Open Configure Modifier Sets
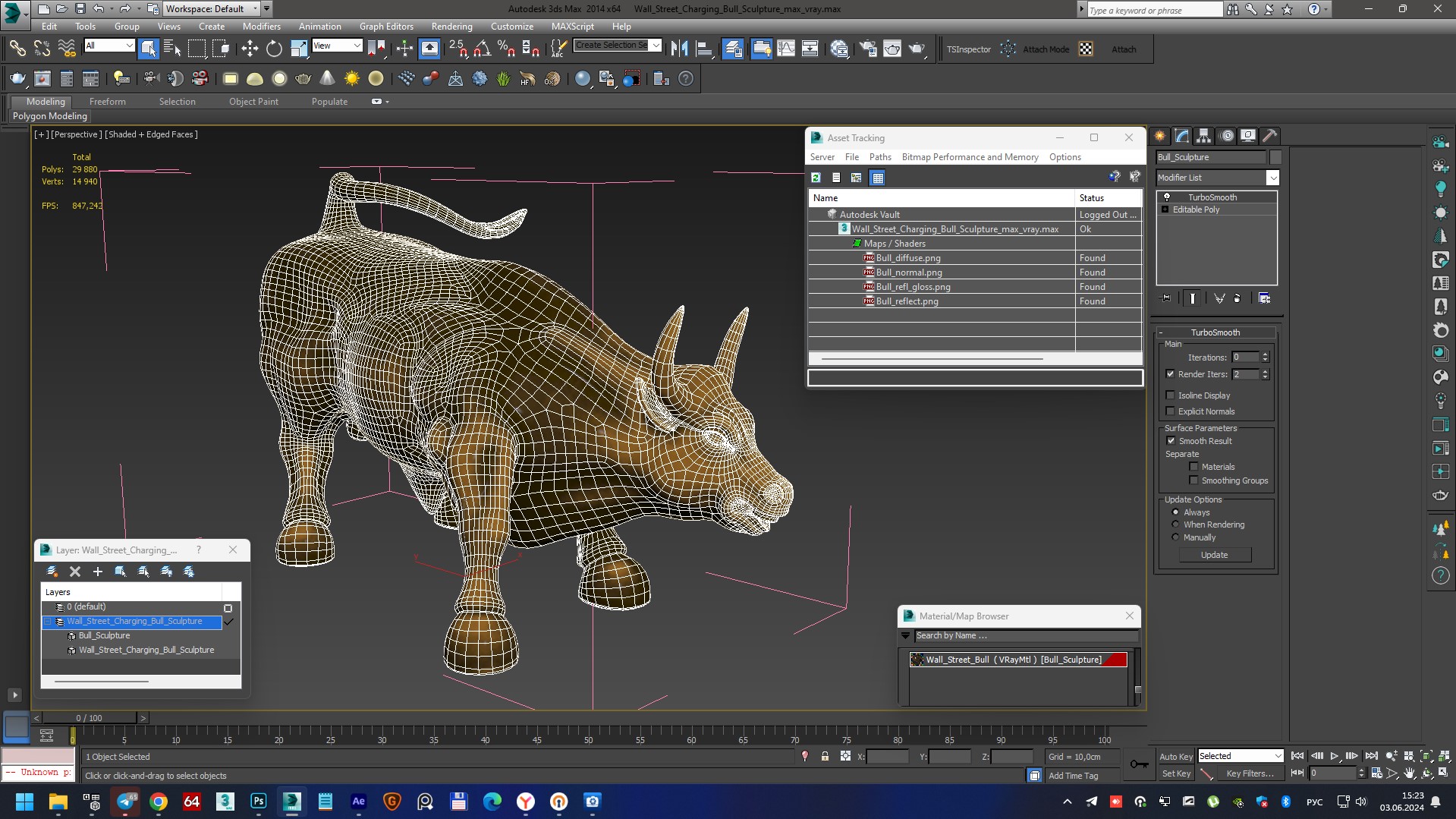 [1265, 298]
